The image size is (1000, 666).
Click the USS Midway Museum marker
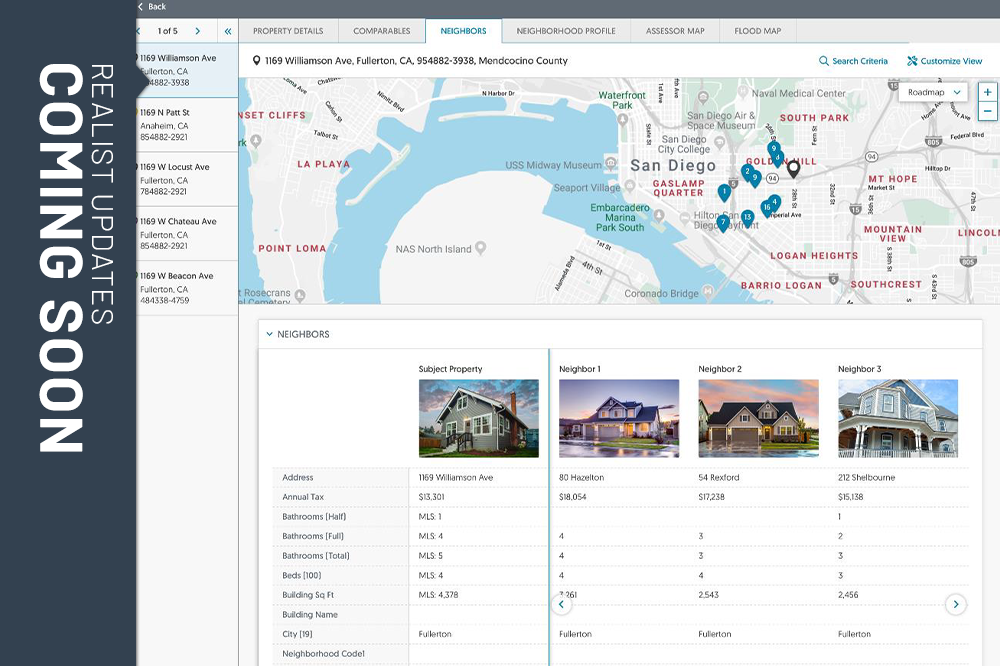[611, 163]
